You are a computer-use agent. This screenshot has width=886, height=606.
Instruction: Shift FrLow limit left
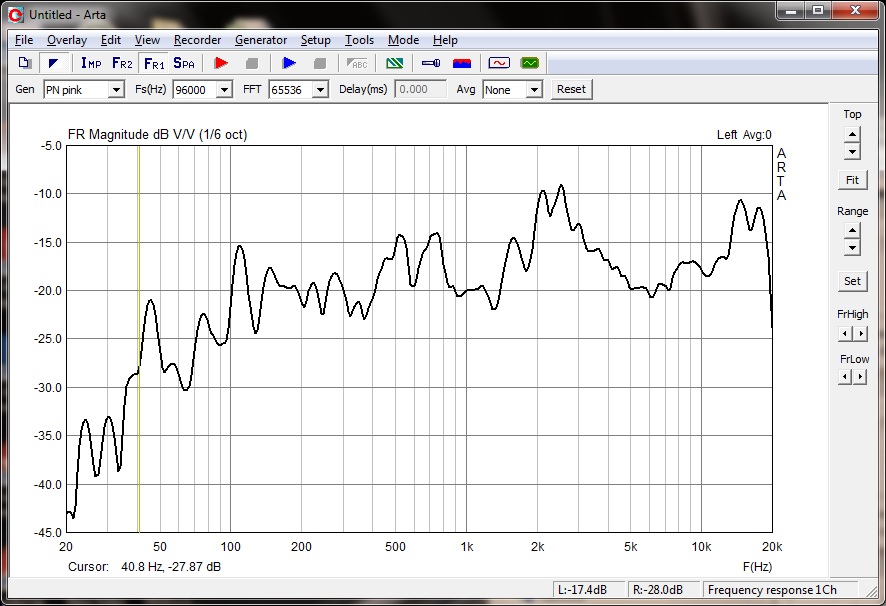pos(845,376)
